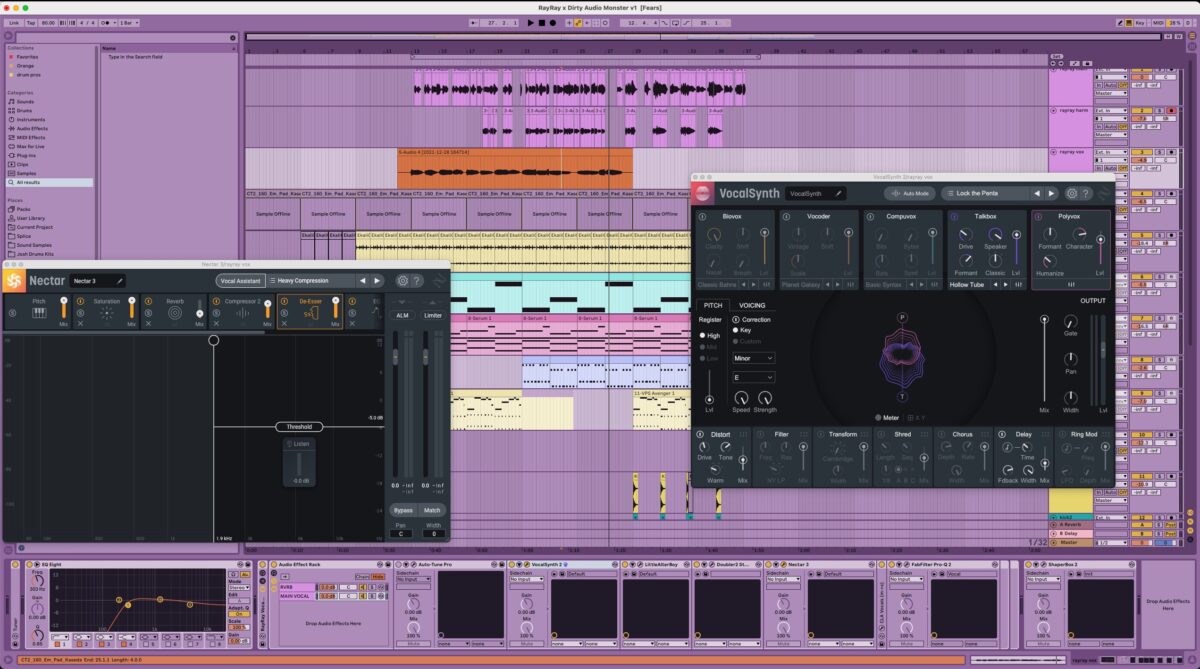Screen dimensions: 1200x669
Task: Solo the Reverb module in Nectar
Action: coord(149,313)
